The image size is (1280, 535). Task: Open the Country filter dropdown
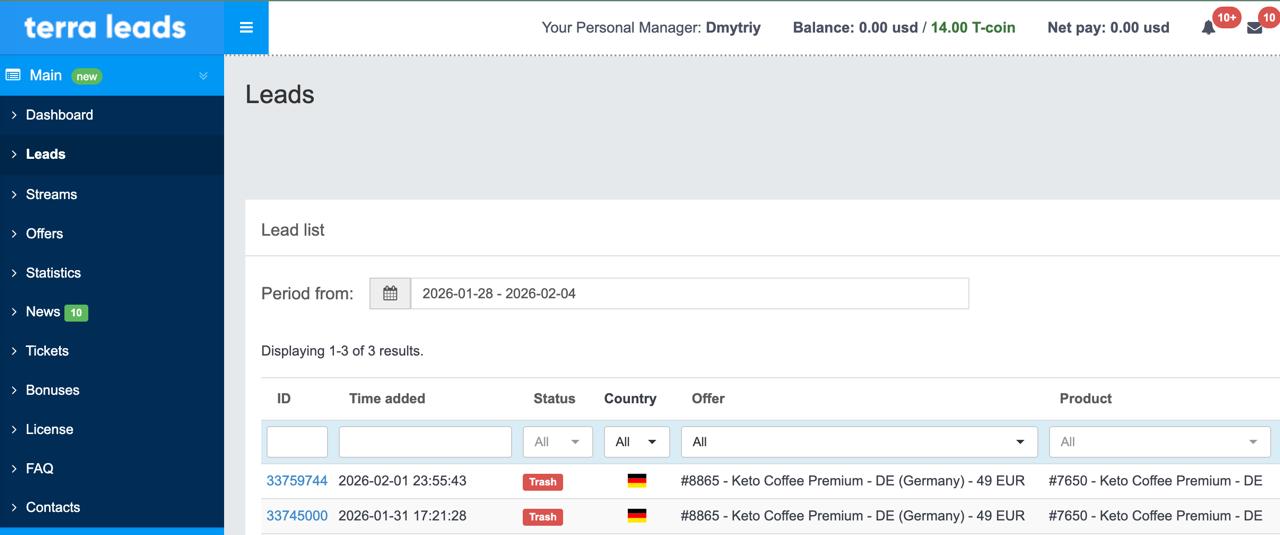click(x=636, y=442)
